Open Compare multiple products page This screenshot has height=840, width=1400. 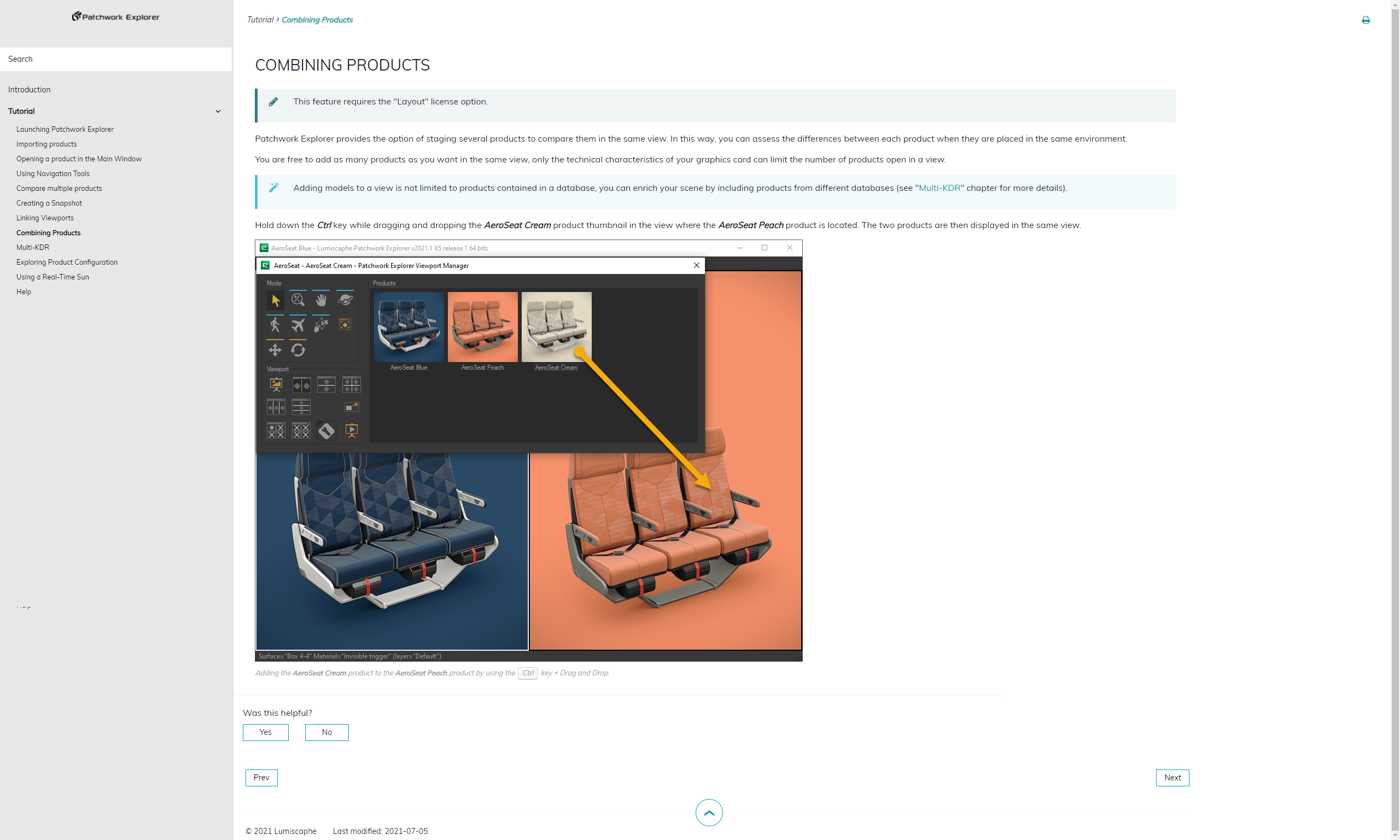[59, 188]
